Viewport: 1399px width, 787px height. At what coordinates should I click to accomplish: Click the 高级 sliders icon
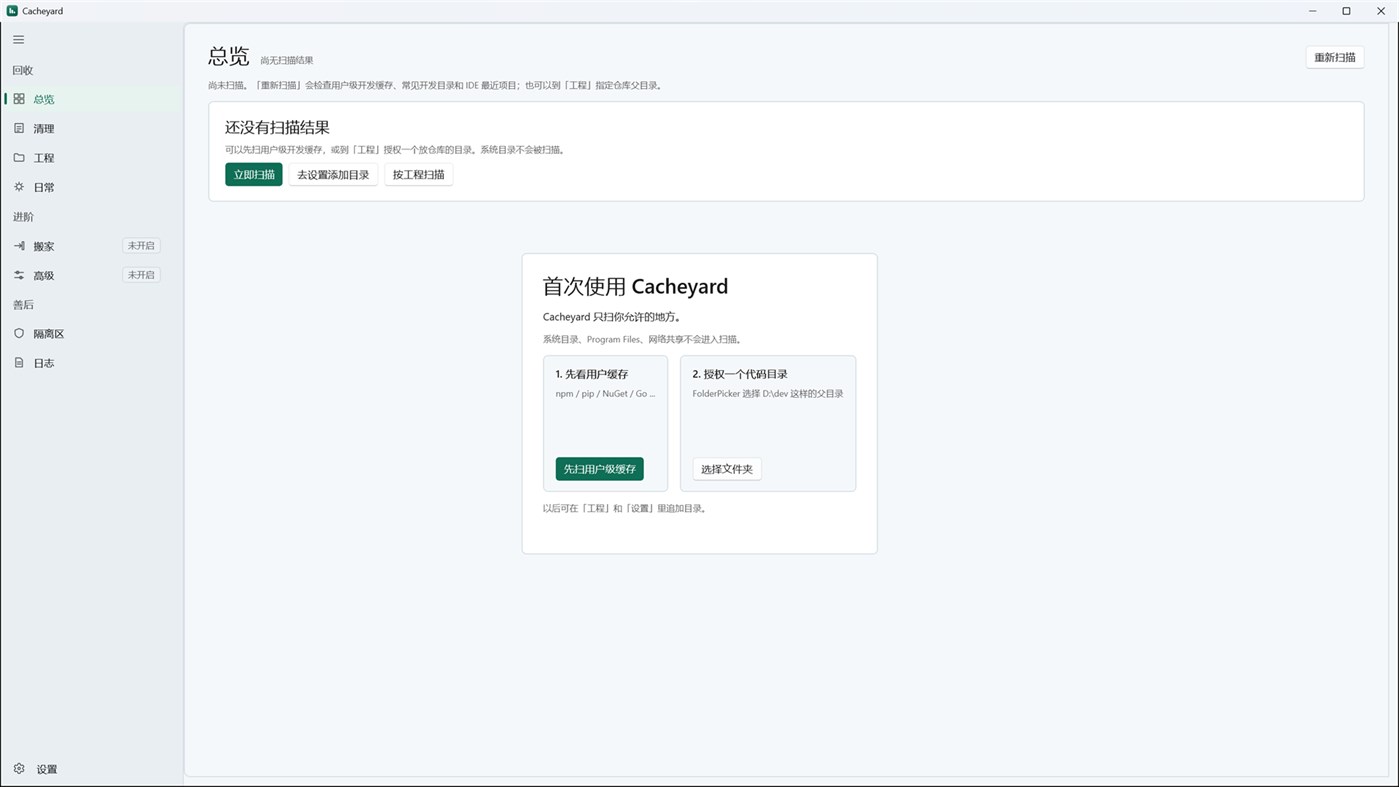coord(19,275)
